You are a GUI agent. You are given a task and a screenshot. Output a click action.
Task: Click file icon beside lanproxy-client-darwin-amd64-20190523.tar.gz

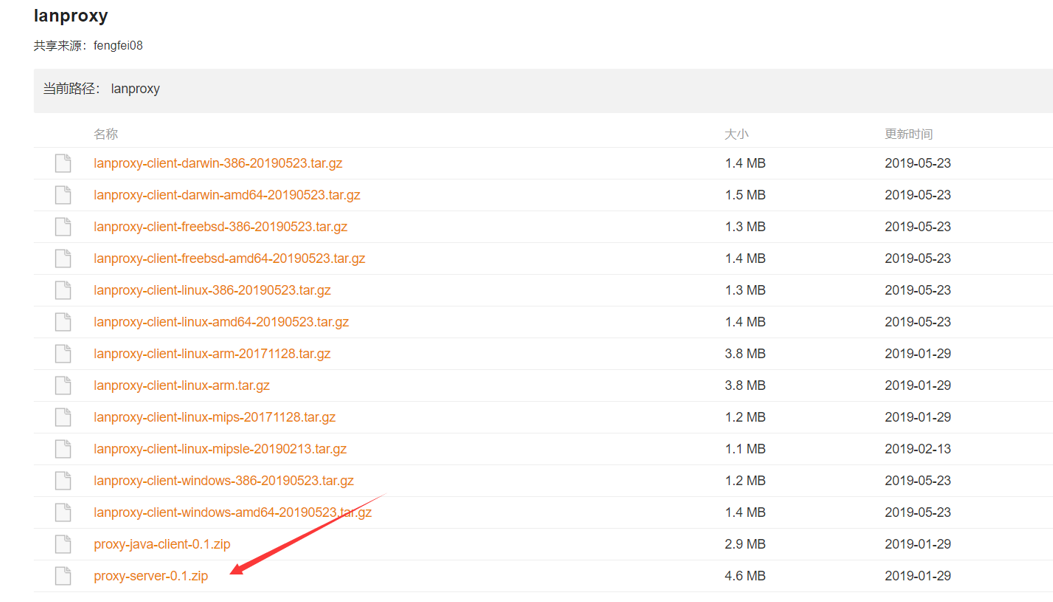tap(63, 195)
